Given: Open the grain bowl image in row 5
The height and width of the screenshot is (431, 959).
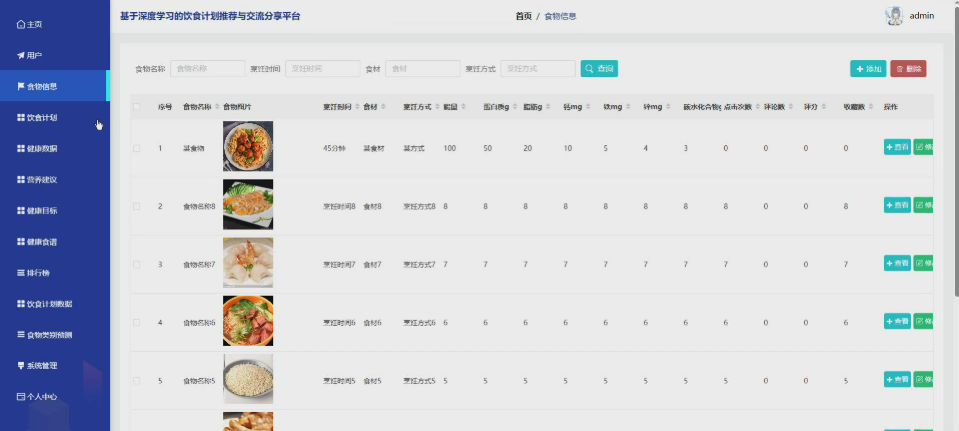Looking at the screenshot, I should tap(248, 379).
